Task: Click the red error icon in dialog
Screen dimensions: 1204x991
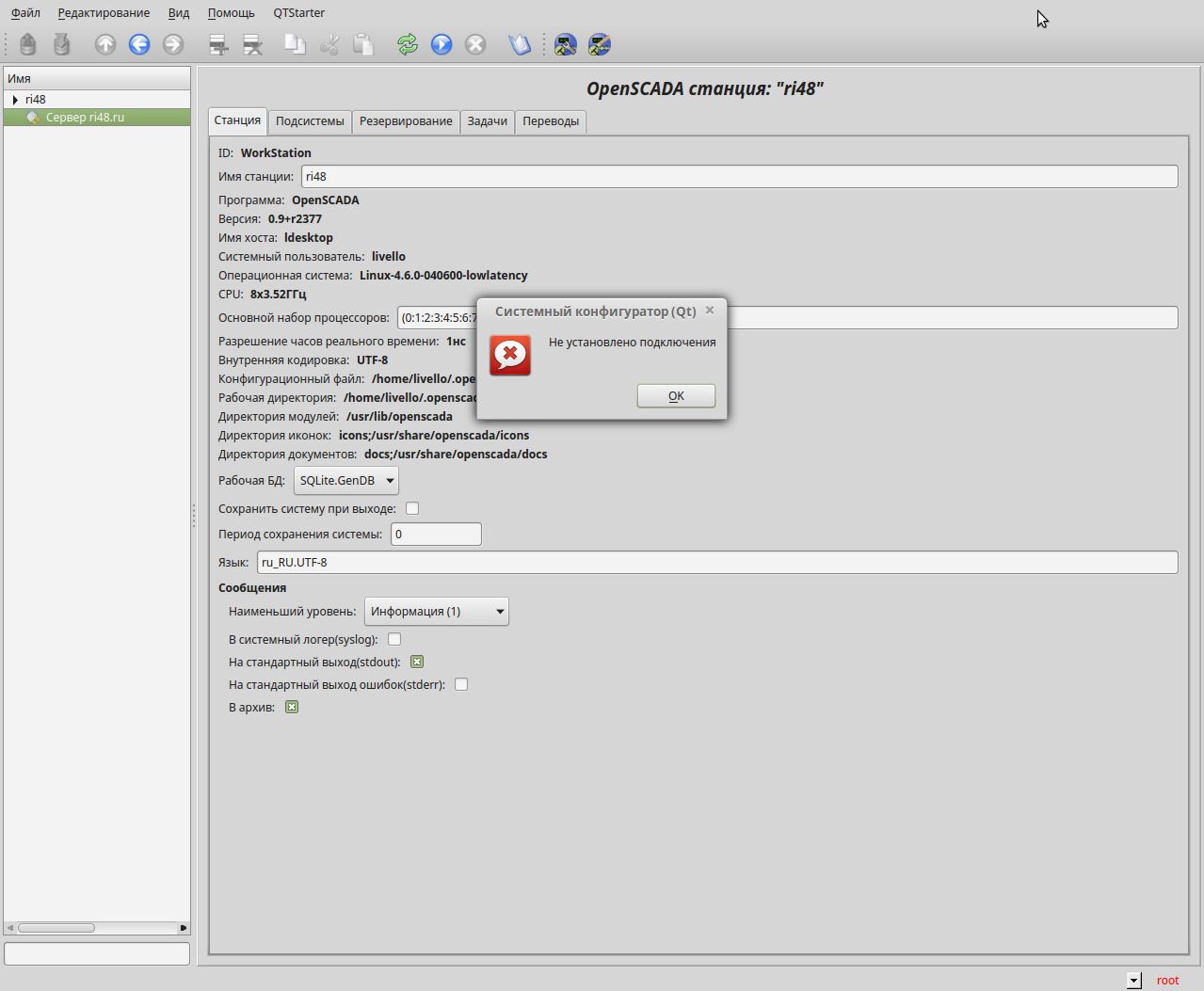Action: (x=510, y=356)
